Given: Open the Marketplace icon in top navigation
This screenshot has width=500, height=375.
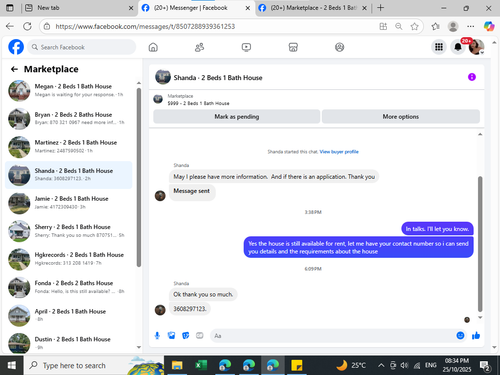Looking at the screenshot, I should click(293, 47).
